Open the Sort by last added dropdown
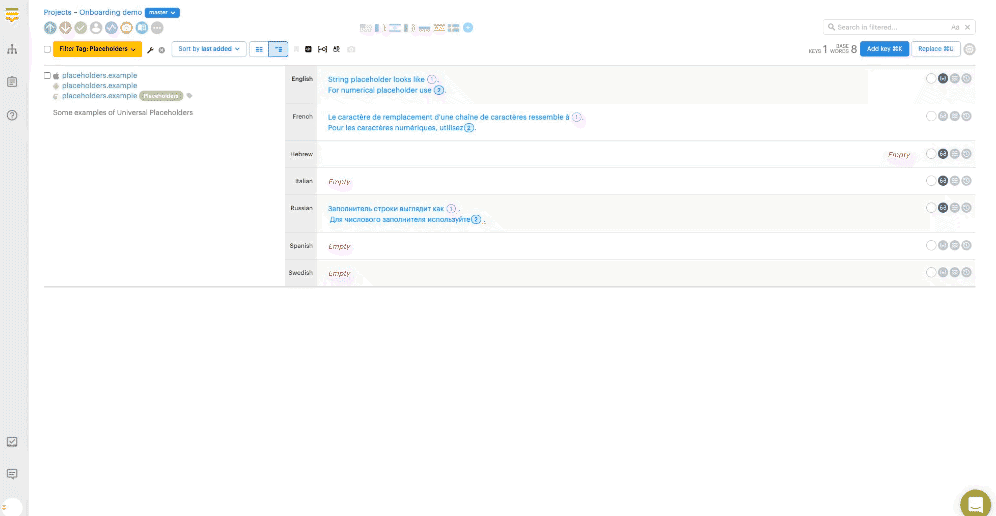Viewport: 996px width, 516px height. 209,49
